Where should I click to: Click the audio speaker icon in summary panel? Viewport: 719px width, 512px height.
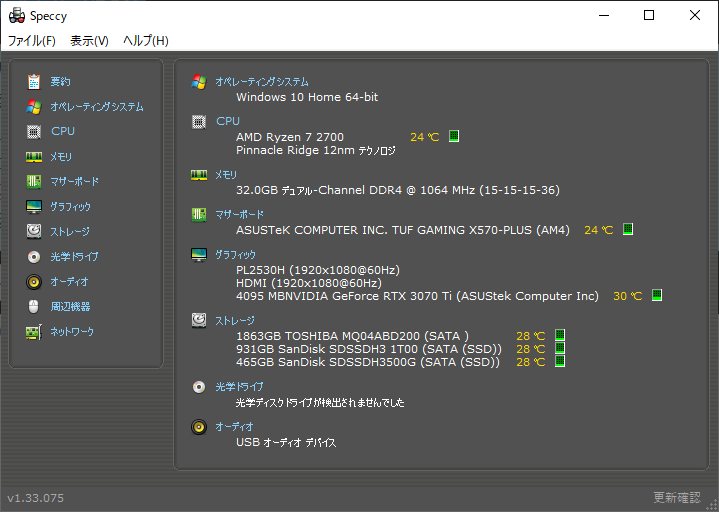199,427
